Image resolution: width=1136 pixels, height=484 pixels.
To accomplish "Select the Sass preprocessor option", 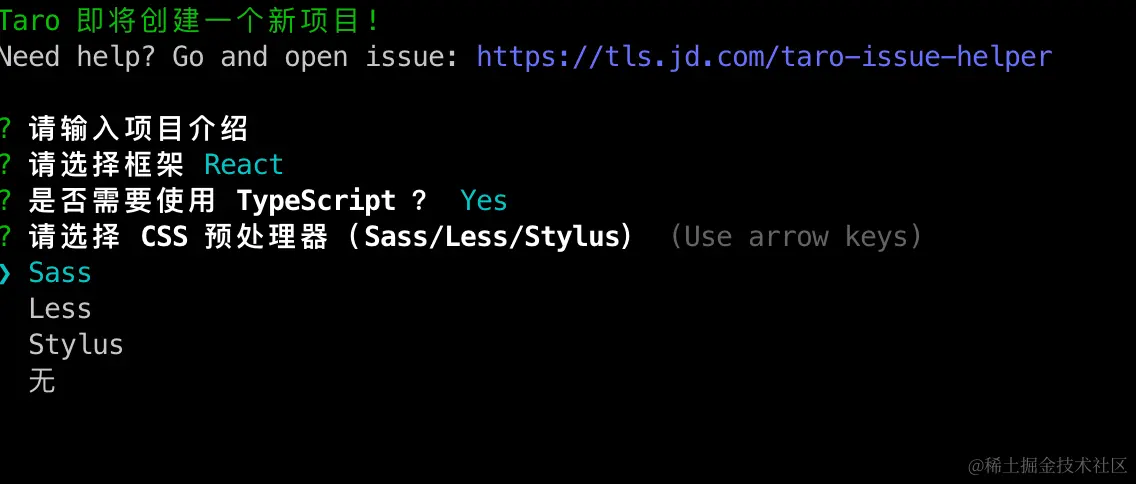I will [60, 273].
